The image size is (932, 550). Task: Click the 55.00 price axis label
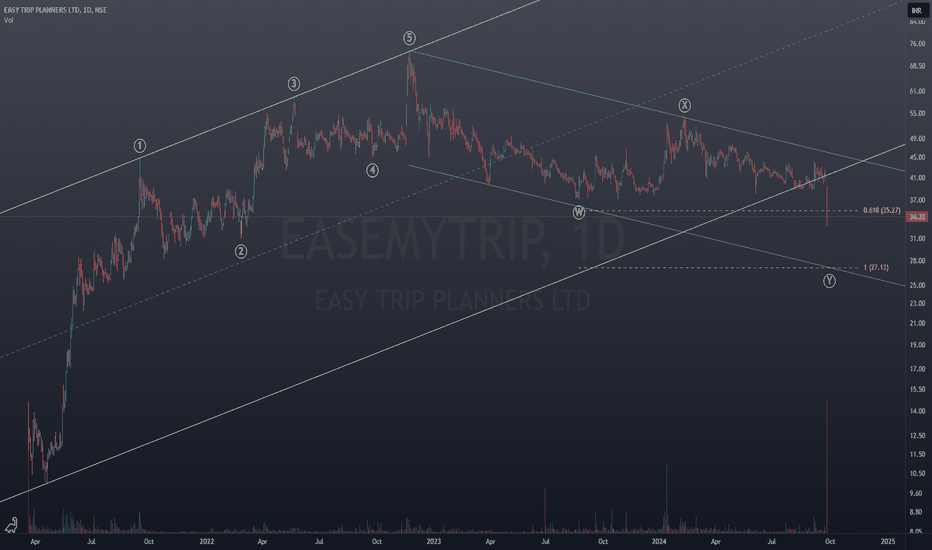tap(917, 114)
